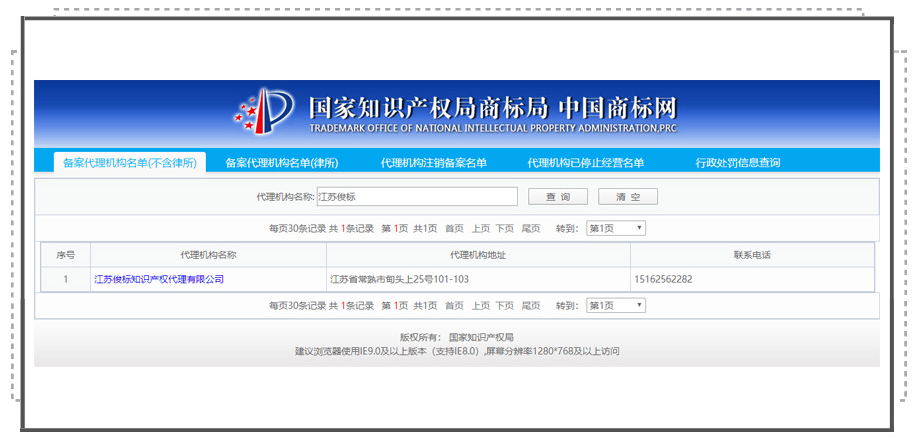This screenshot has height=441, width=915.
Task: Click 上页 in lower pagination bar
Action: (481, 305)
